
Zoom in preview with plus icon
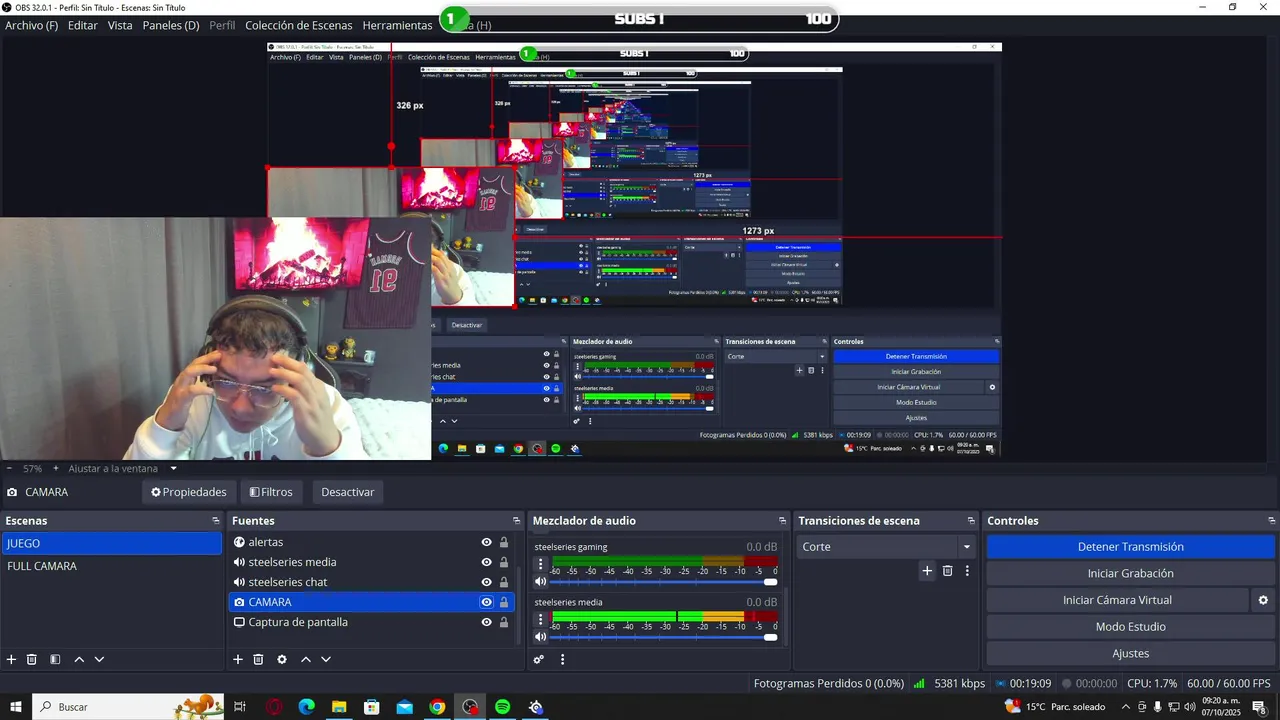56,468
